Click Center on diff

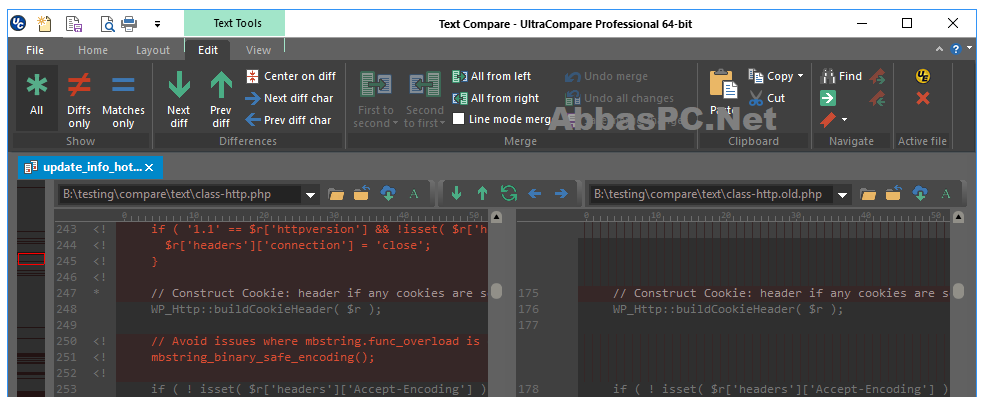coord(291,76)
